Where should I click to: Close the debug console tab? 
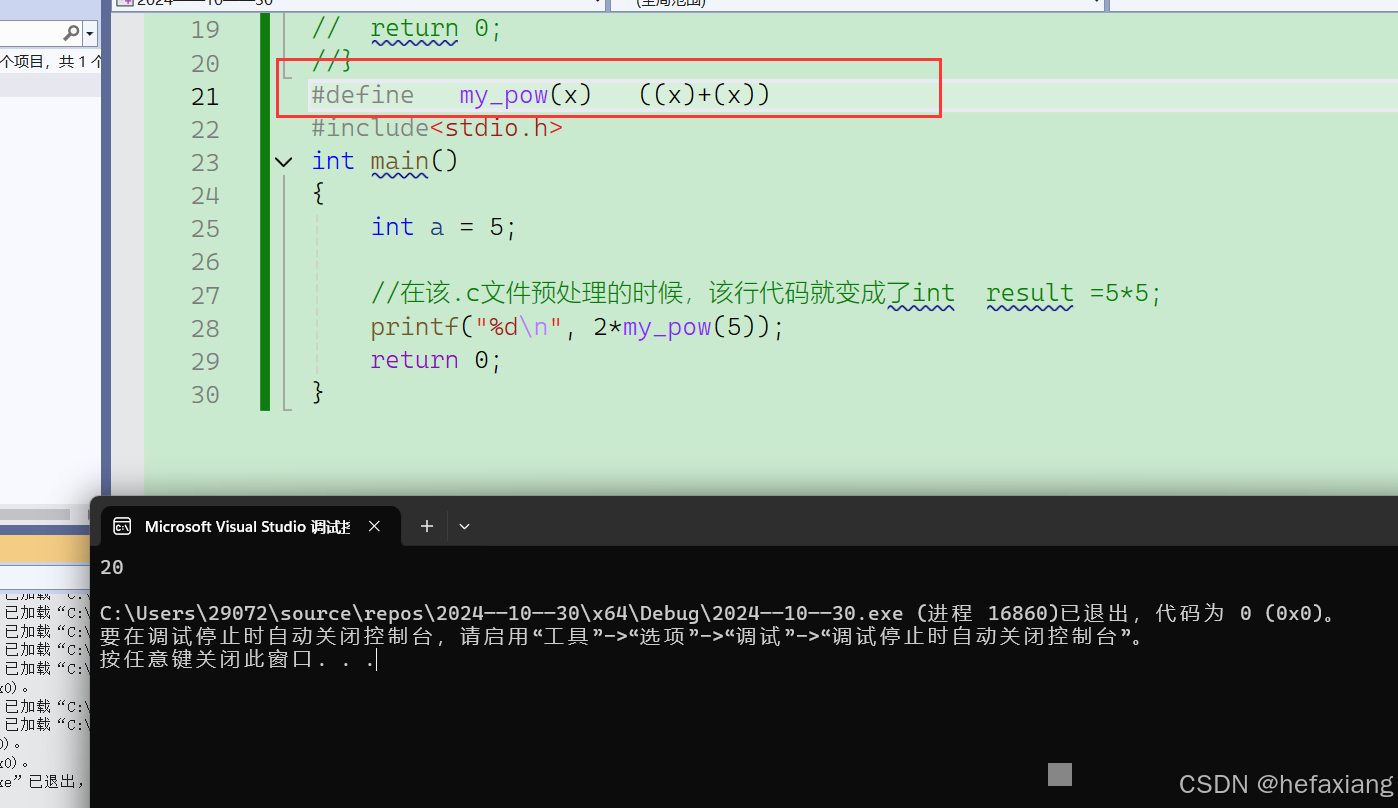coord(374,525)
